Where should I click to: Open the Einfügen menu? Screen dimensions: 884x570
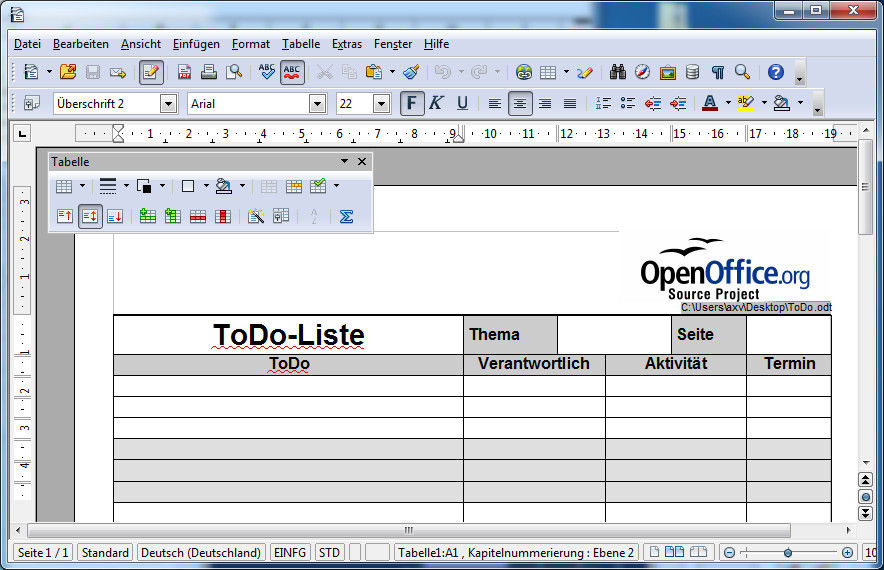pyautogui.click(x=196, y=44)
